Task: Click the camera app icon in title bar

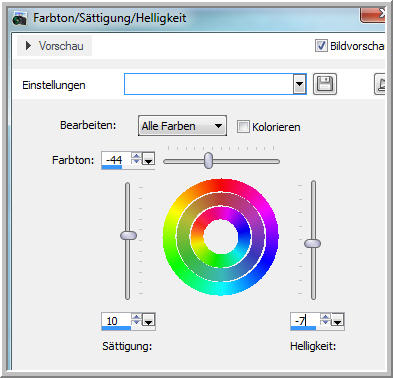Action: 19,19
